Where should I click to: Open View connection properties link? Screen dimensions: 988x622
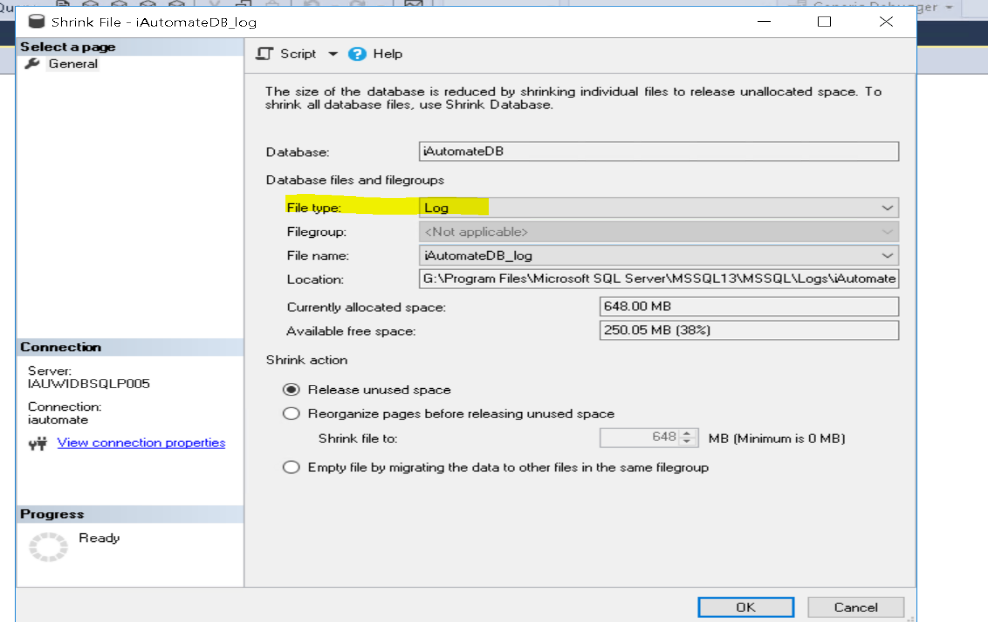141,442
